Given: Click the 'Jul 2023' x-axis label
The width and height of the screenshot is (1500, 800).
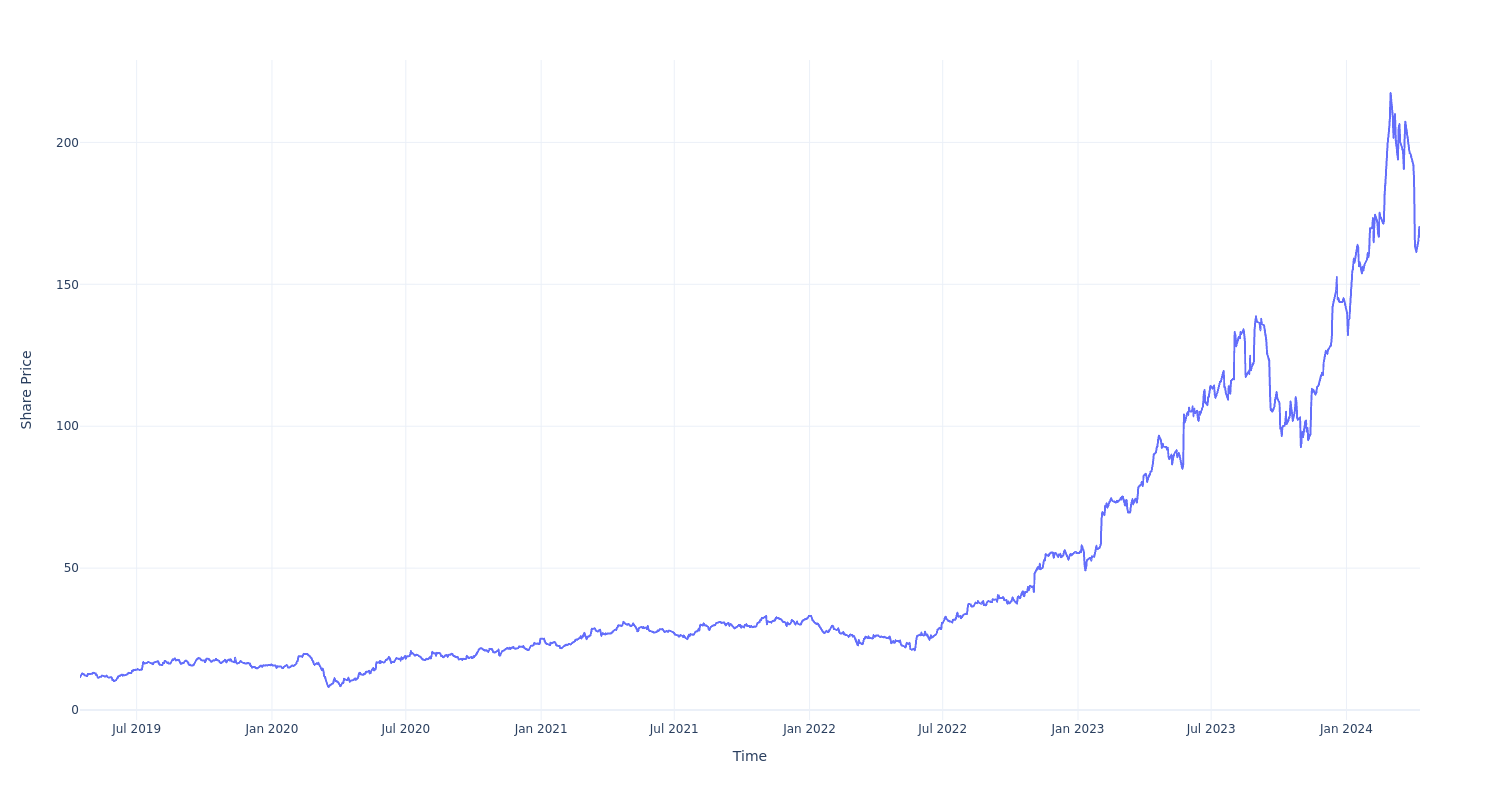Looking at the screenshot, I should pos(1211,729).
